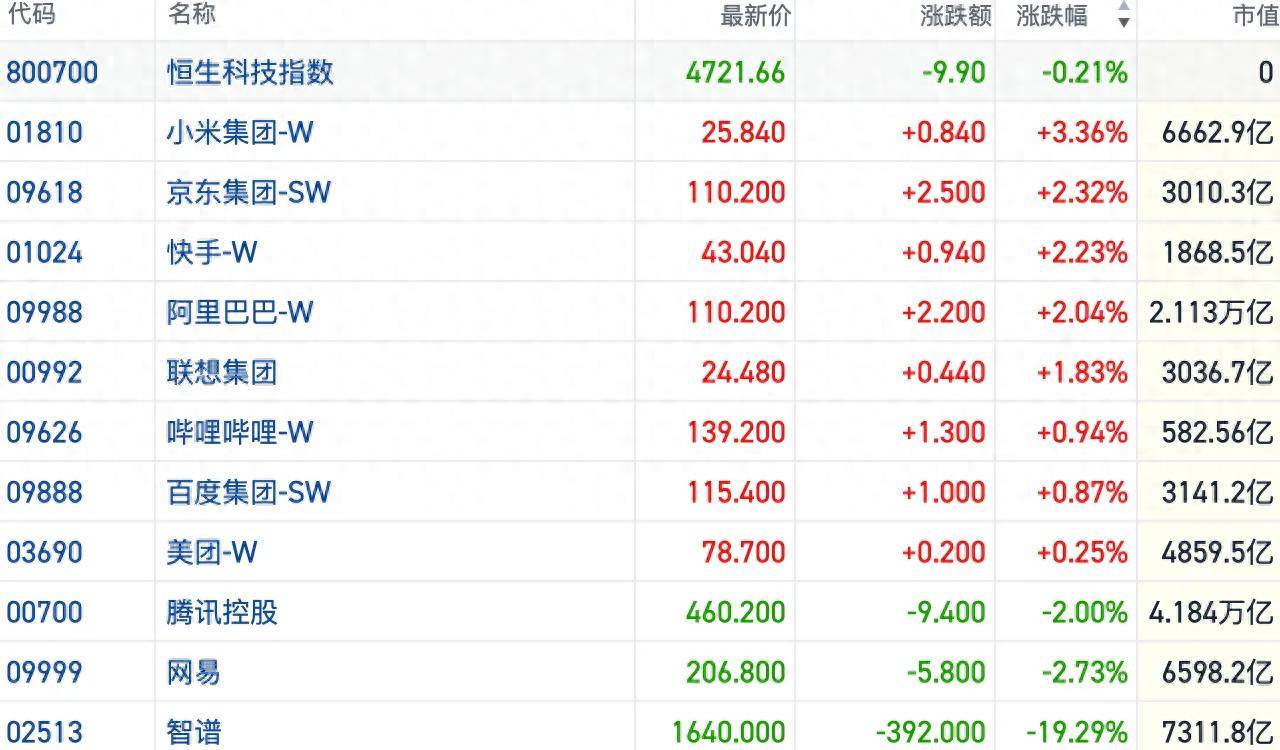1280x750 pixels.
Task: Sort by 最新价 column header
Action: click(756, 16)
